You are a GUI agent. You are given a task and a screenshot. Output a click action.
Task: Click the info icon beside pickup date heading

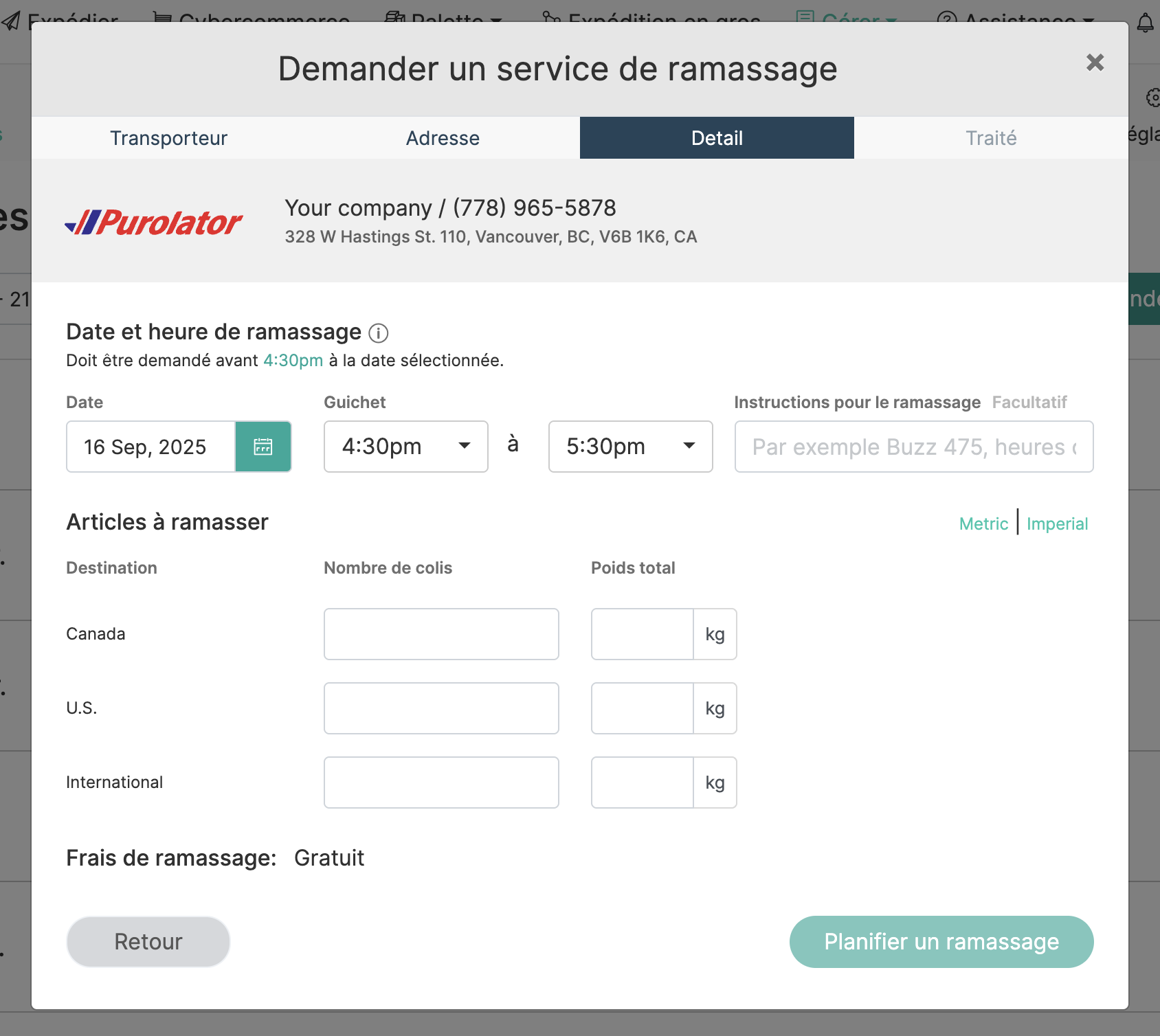click(x=379, y=333)
